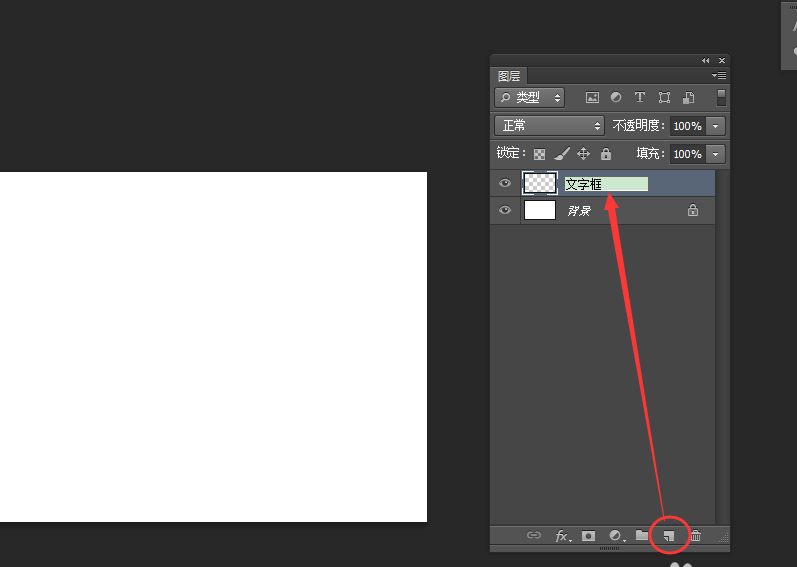Filter layers by pixel layer type
797x567 pixels.
coord(592,98)
